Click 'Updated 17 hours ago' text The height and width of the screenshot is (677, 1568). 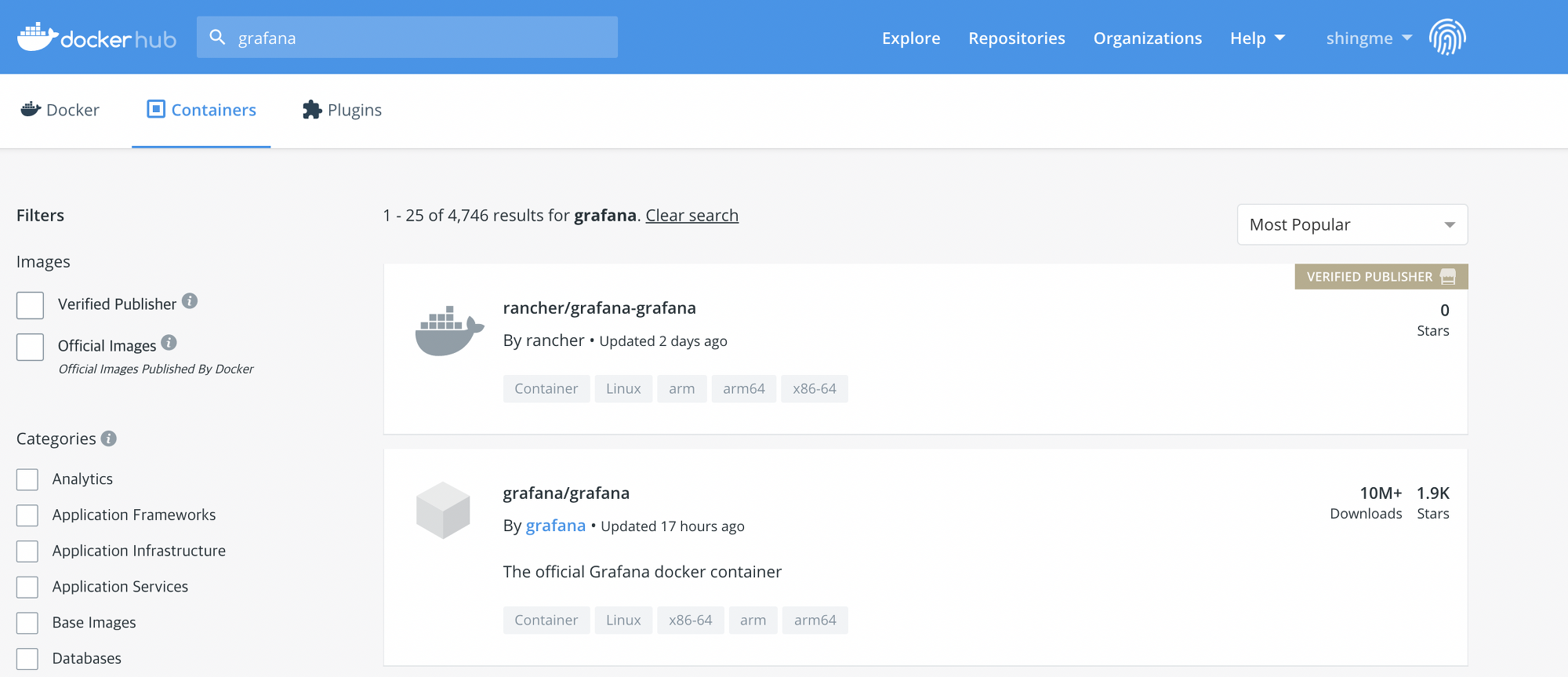[673, 526]
